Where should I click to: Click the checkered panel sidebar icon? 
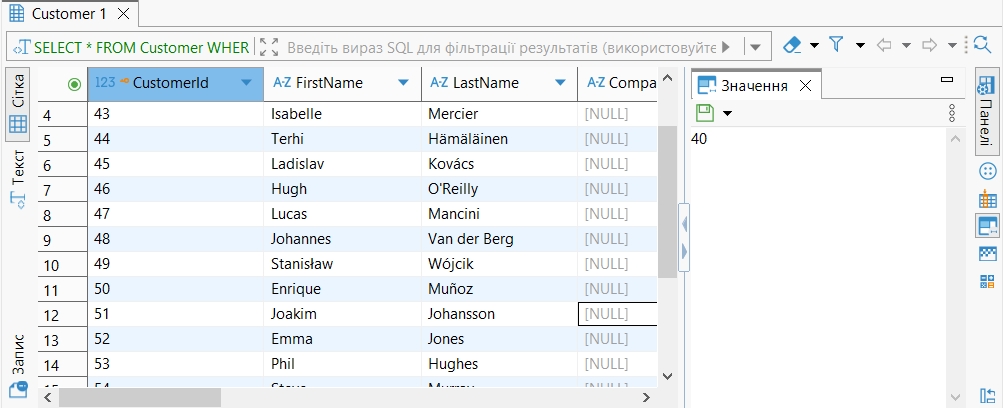[988, 254]
